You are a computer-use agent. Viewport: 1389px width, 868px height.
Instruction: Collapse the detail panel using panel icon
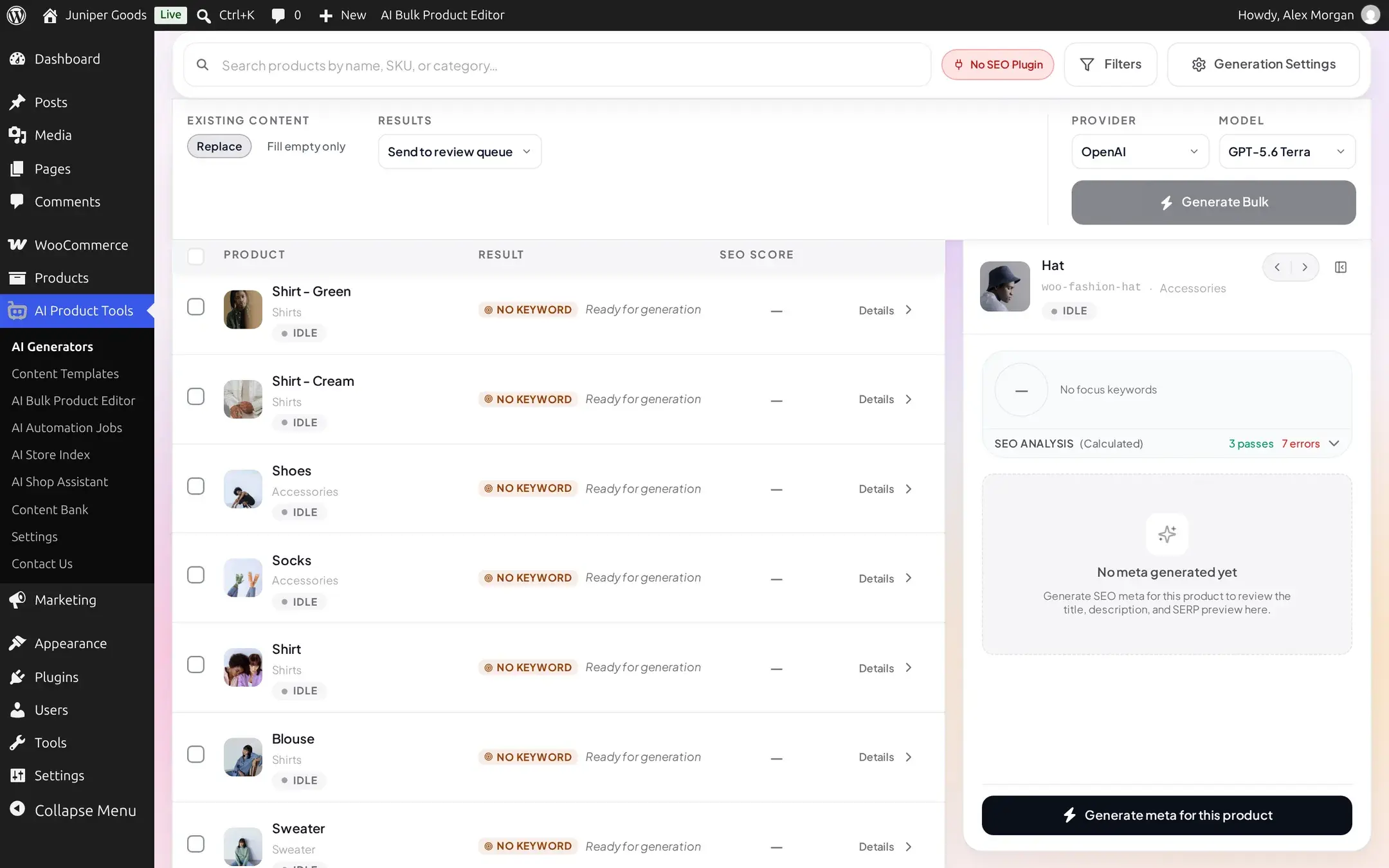(x=1341, y=267)
